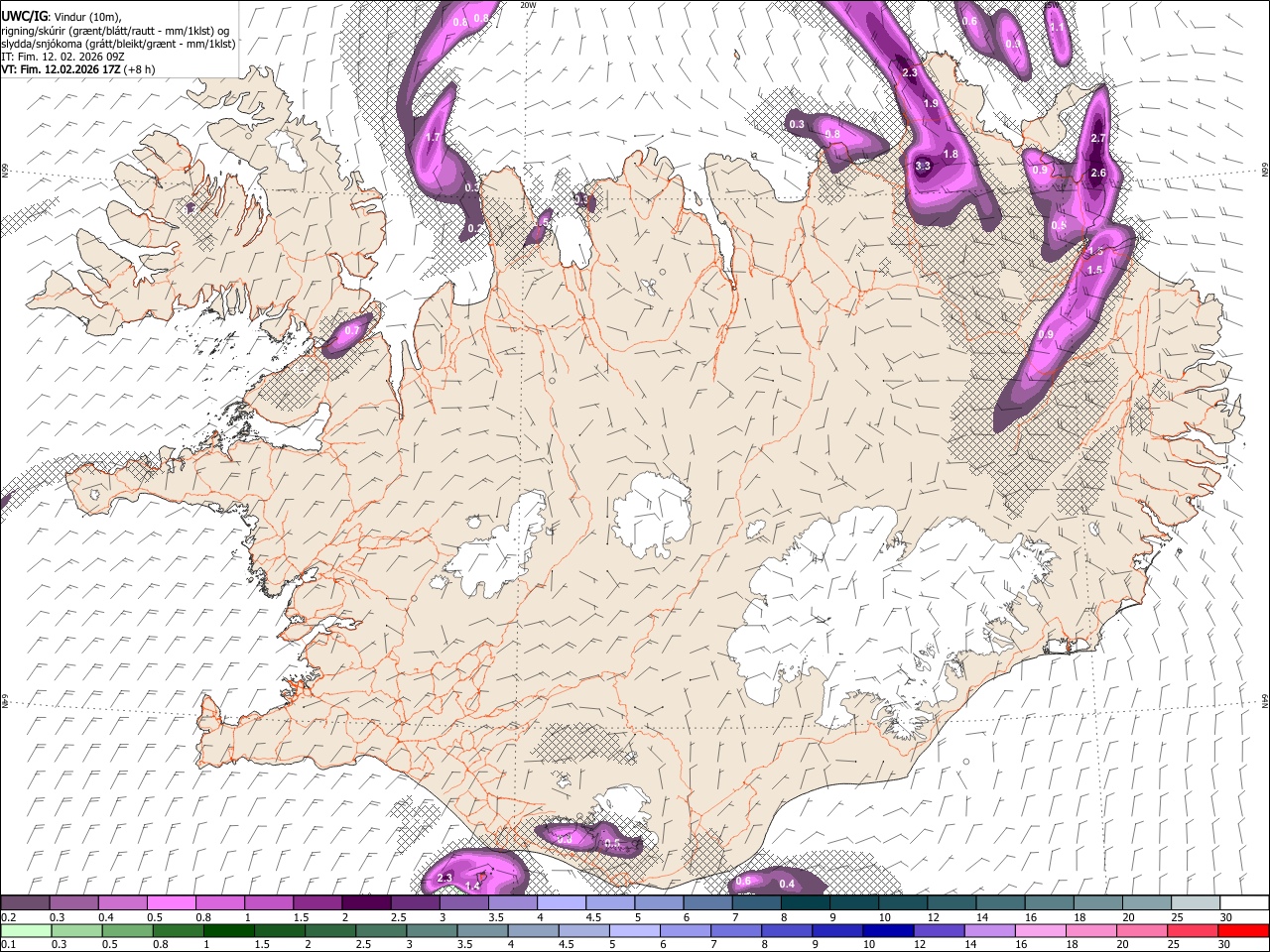Viewport: 1270px width, 952px height.
Task: Click the upper-scale pink swatch between 0.5 and 0.8
Action: point(171,903)
